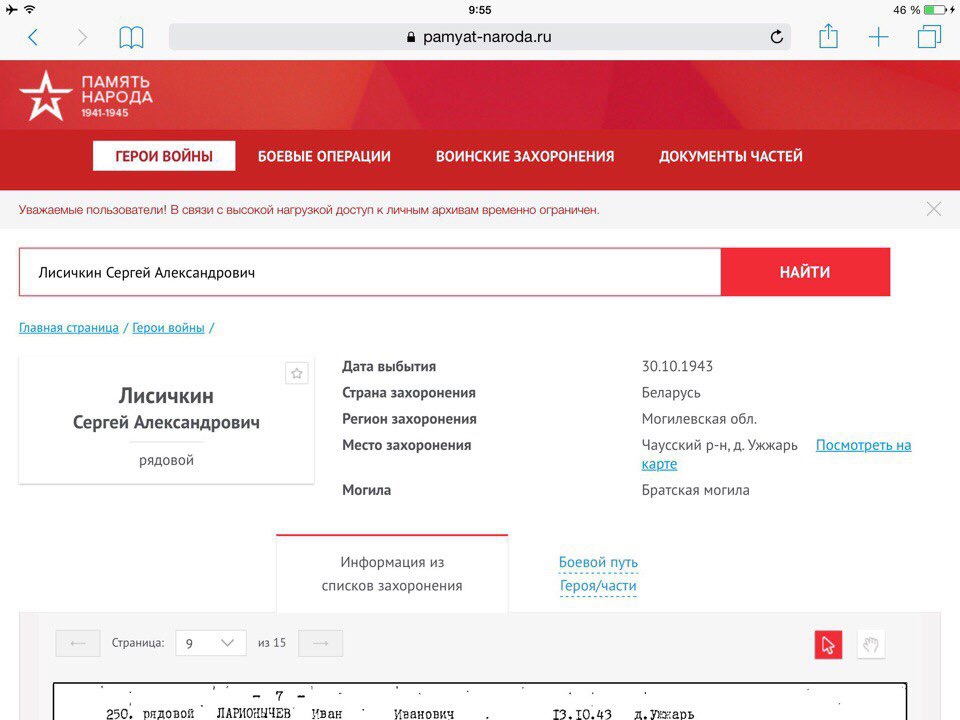The width and height of the screenshot is (960, 720).
Task: Activate the red pointer cursor tool
Action: click(828, 645)
